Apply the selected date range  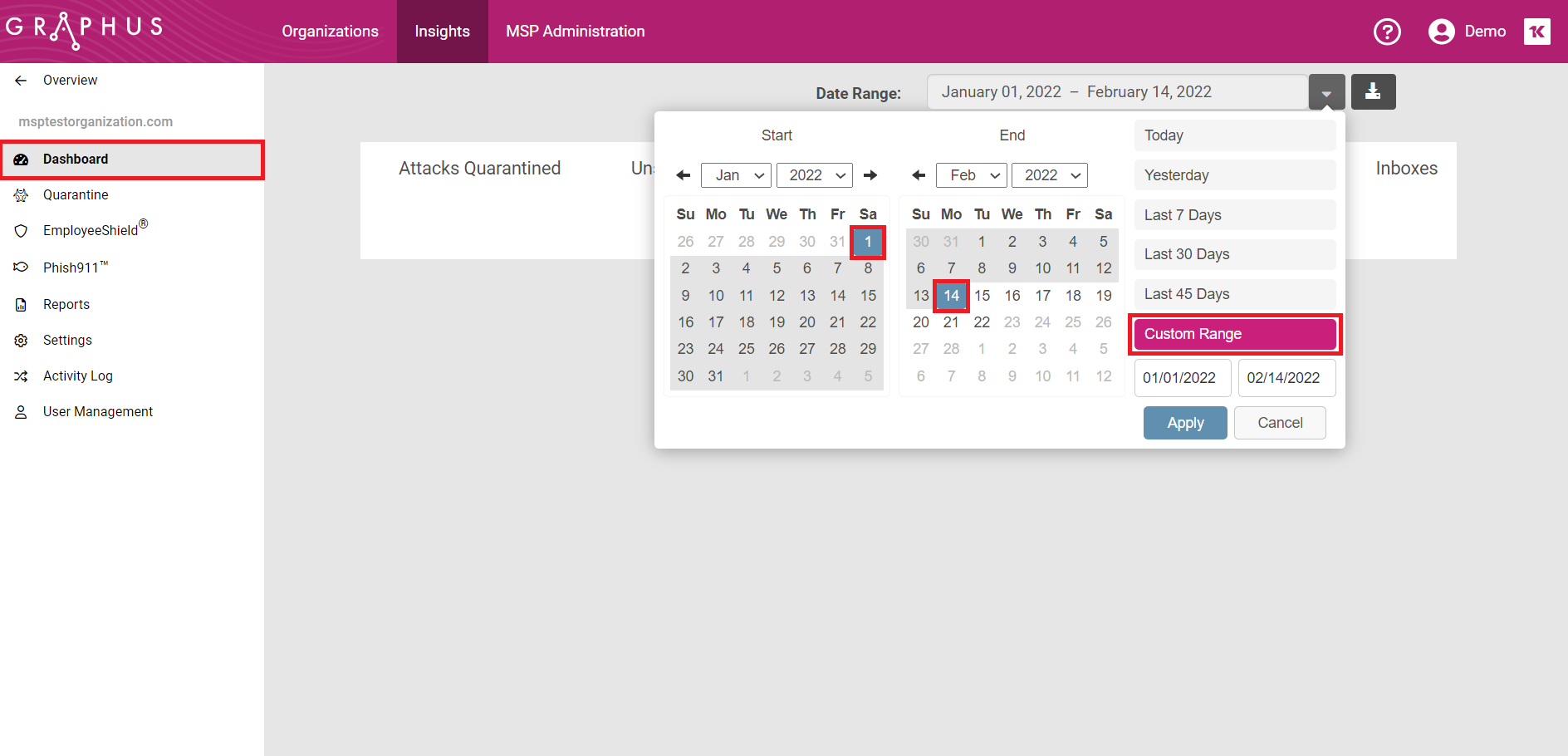[1185, 423]
